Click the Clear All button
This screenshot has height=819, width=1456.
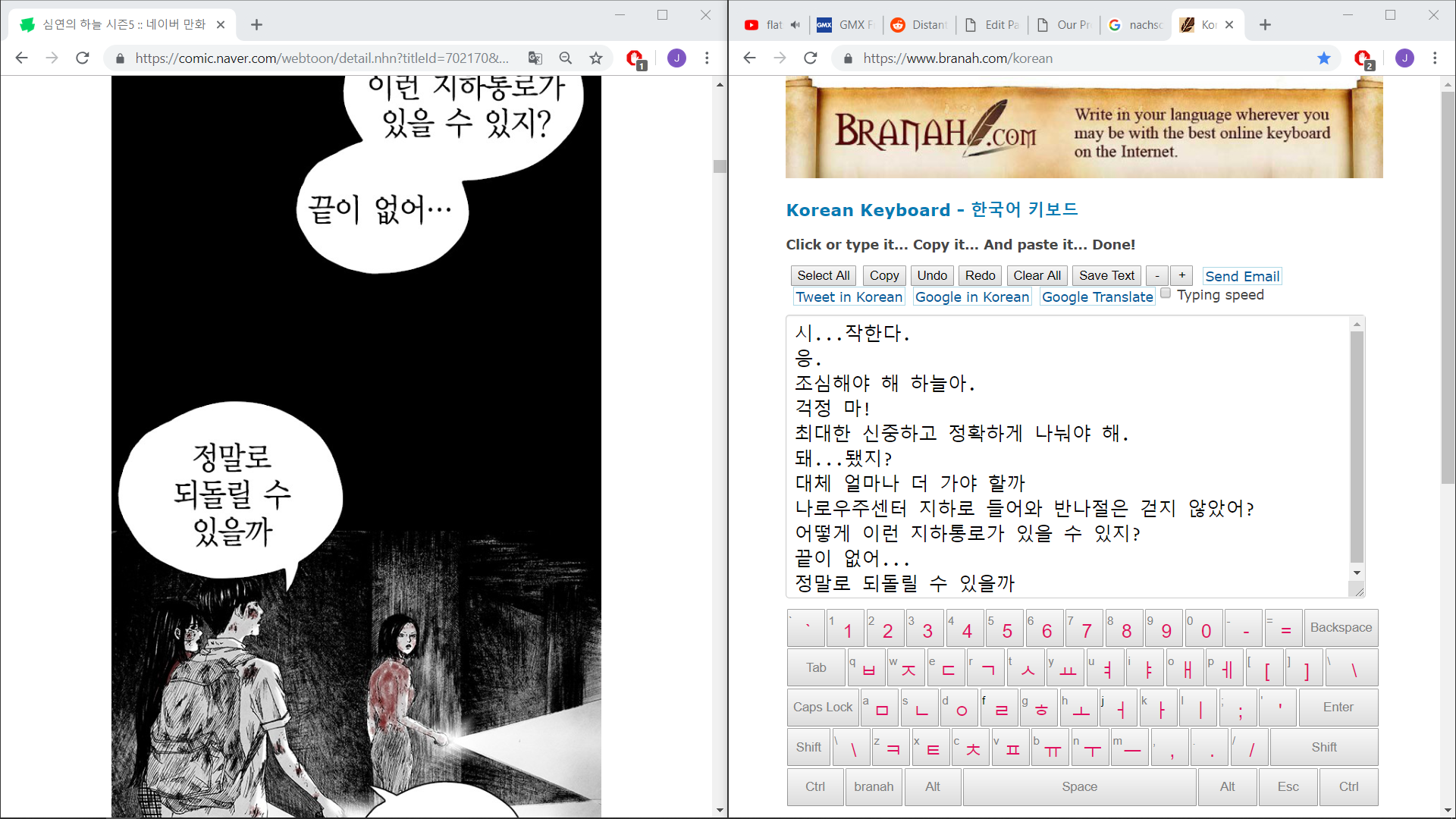coord(1037,276)
